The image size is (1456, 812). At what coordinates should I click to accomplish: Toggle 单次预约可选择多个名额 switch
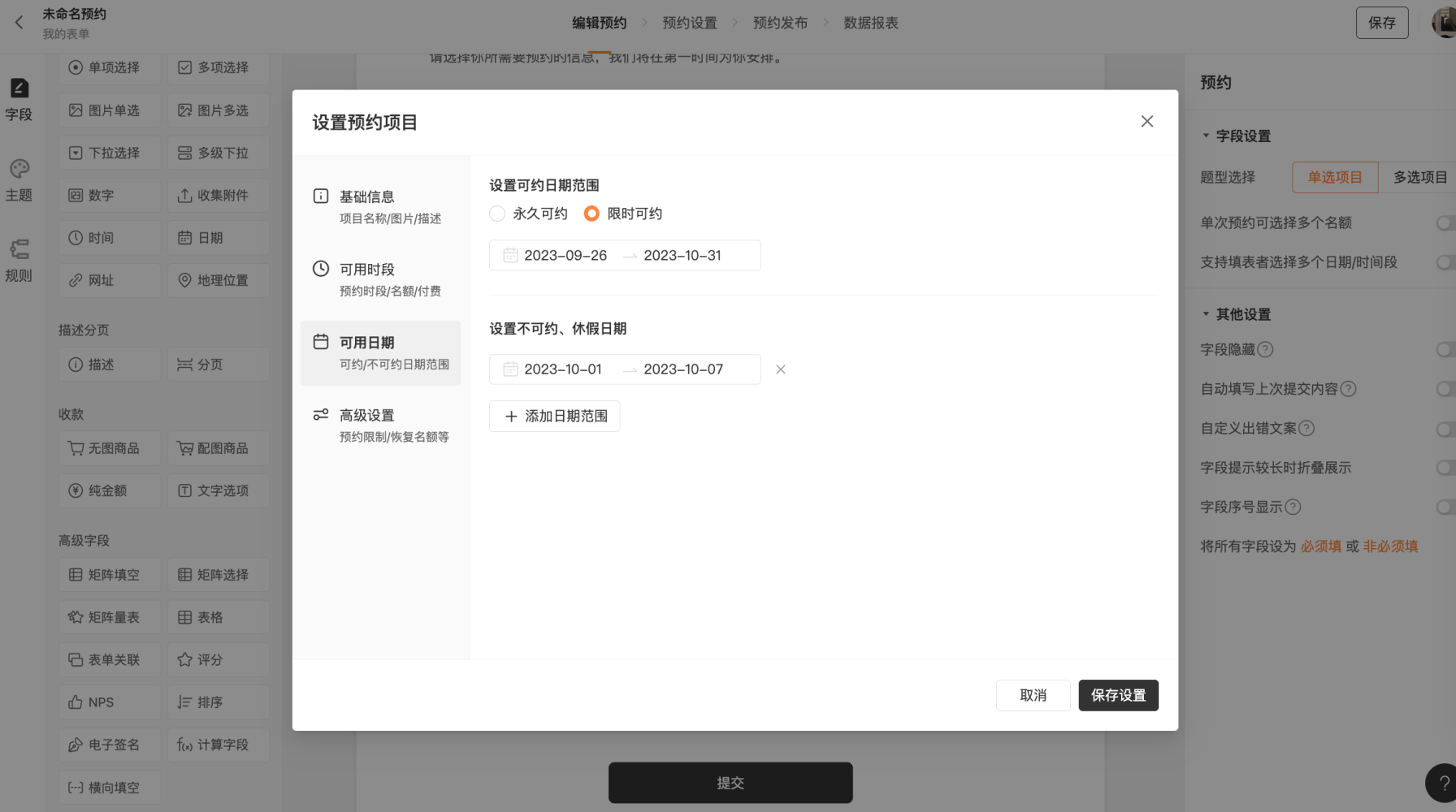pos(1445,222)
